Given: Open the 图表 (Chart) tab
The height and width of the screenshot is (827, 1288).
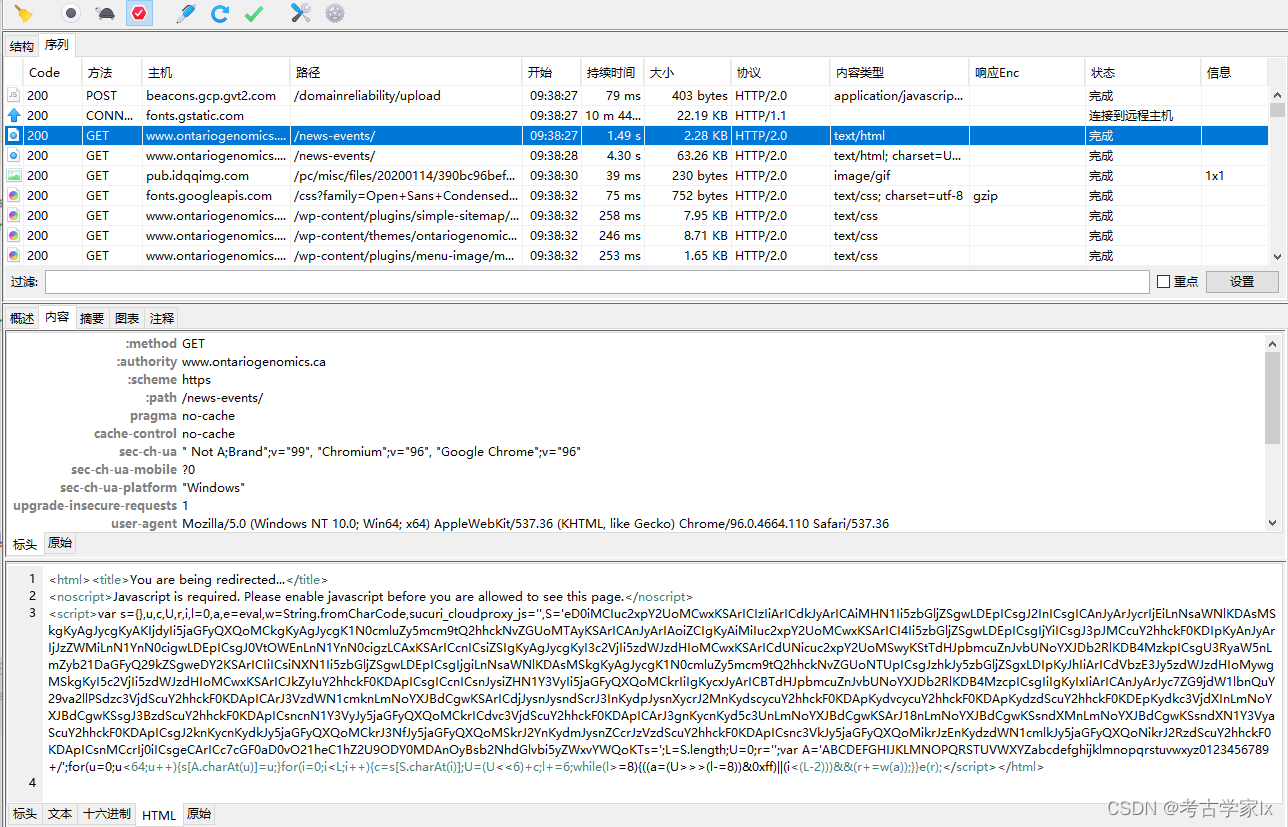Looking at the screenshot, I should coord(127,318).
